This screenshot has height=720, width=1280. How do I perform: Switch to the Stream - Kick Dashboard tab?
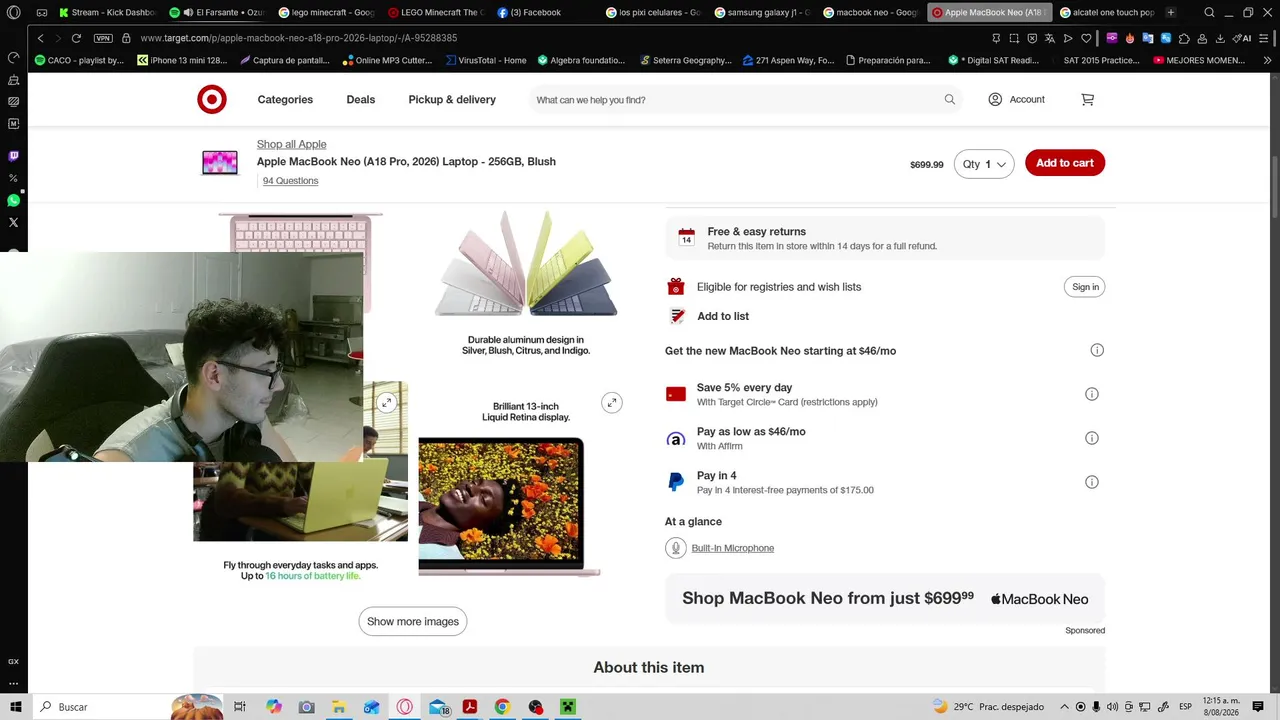pyautogui.click(x=110, y=12)
